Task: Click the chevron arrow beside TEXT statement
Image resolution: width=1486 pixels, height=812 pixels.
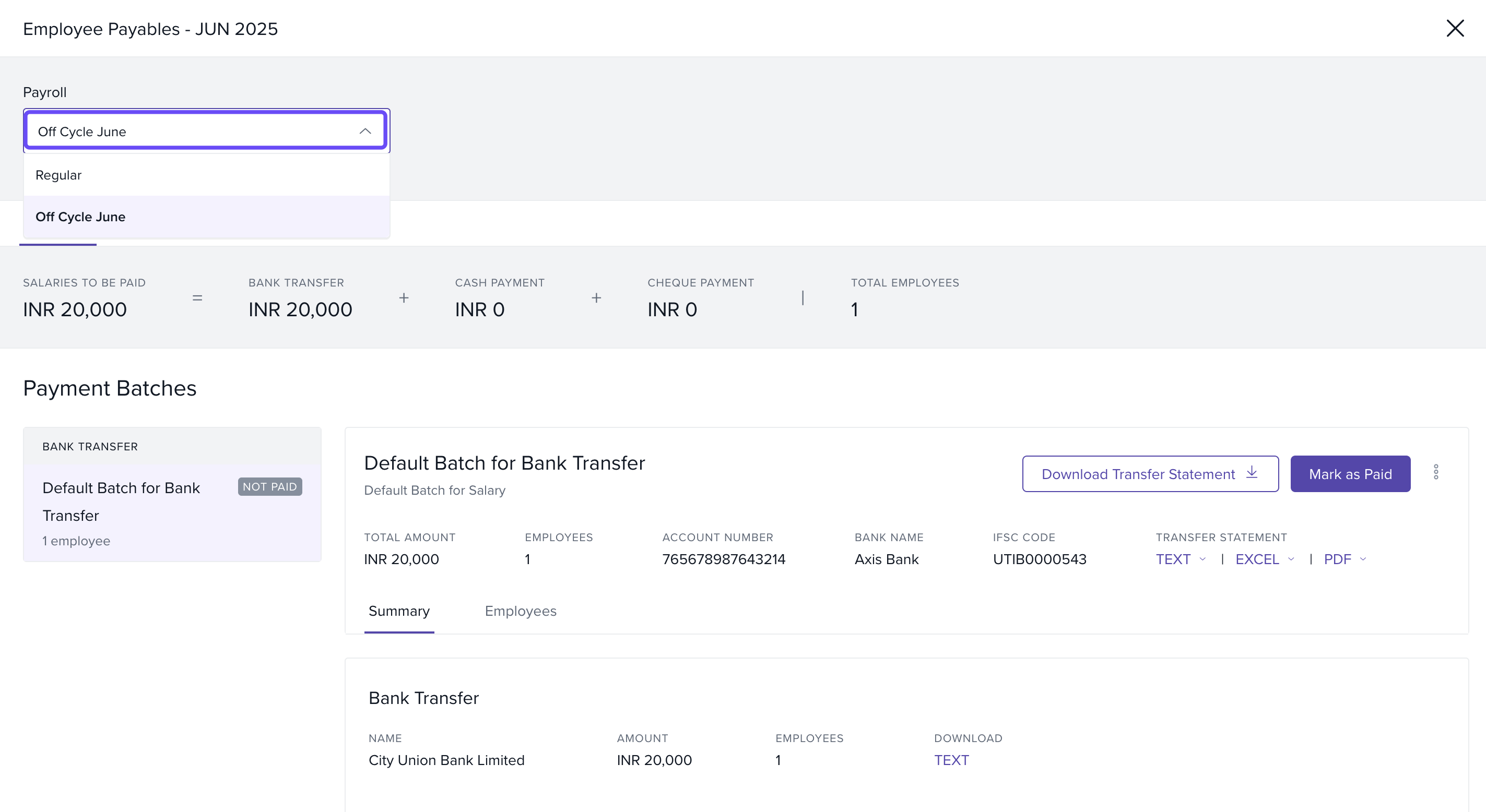Action: [x=1203, y=559]
